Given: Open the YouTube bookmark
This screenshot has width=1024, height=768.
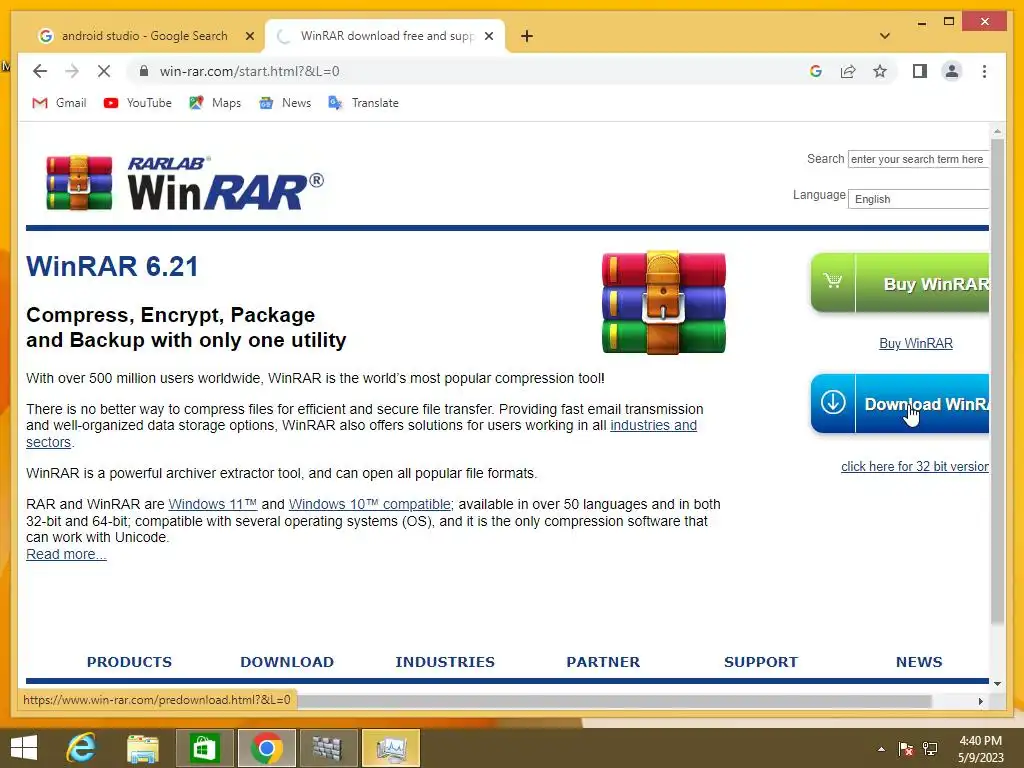Looking at the screenshot, I should click(138, 103).
